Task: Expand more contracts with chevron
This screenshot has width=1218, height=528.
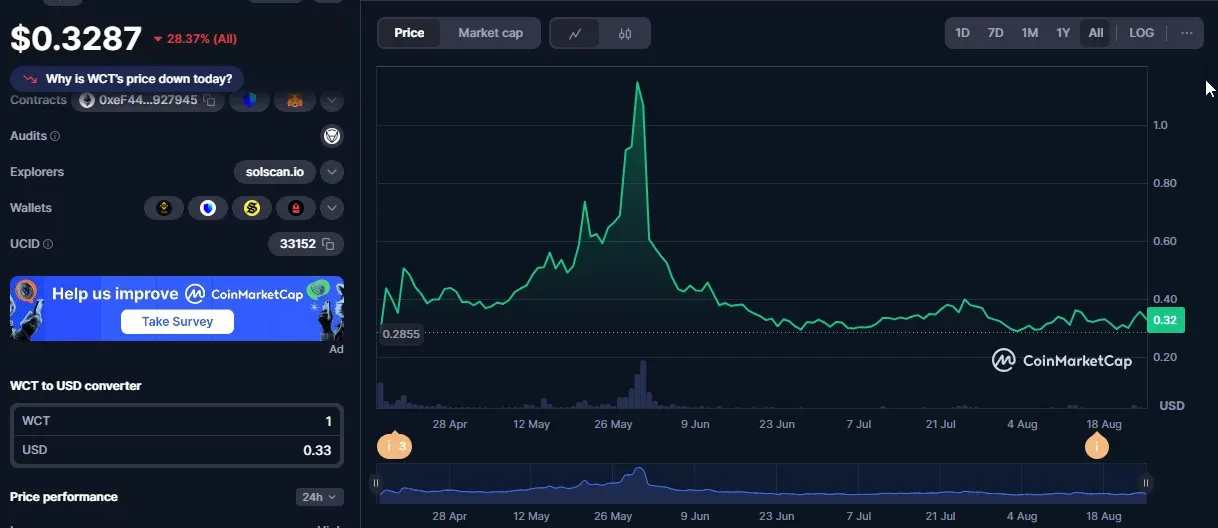Action: [332, 101]
